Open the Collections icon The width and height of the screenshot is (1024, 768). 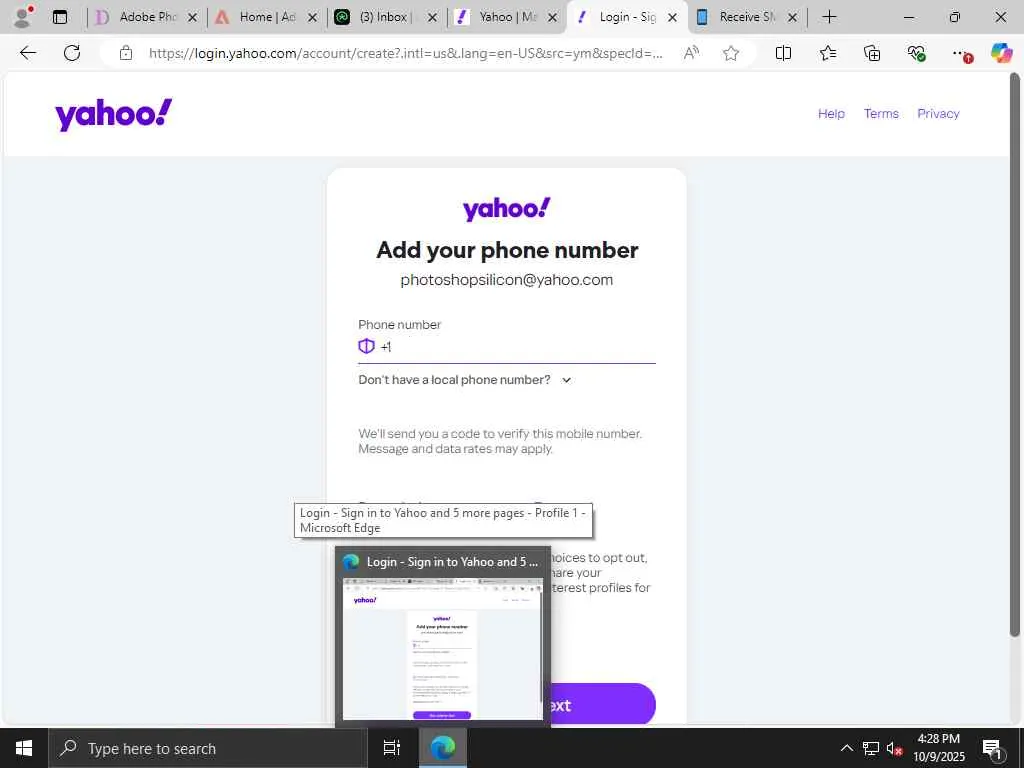(872, 54)
